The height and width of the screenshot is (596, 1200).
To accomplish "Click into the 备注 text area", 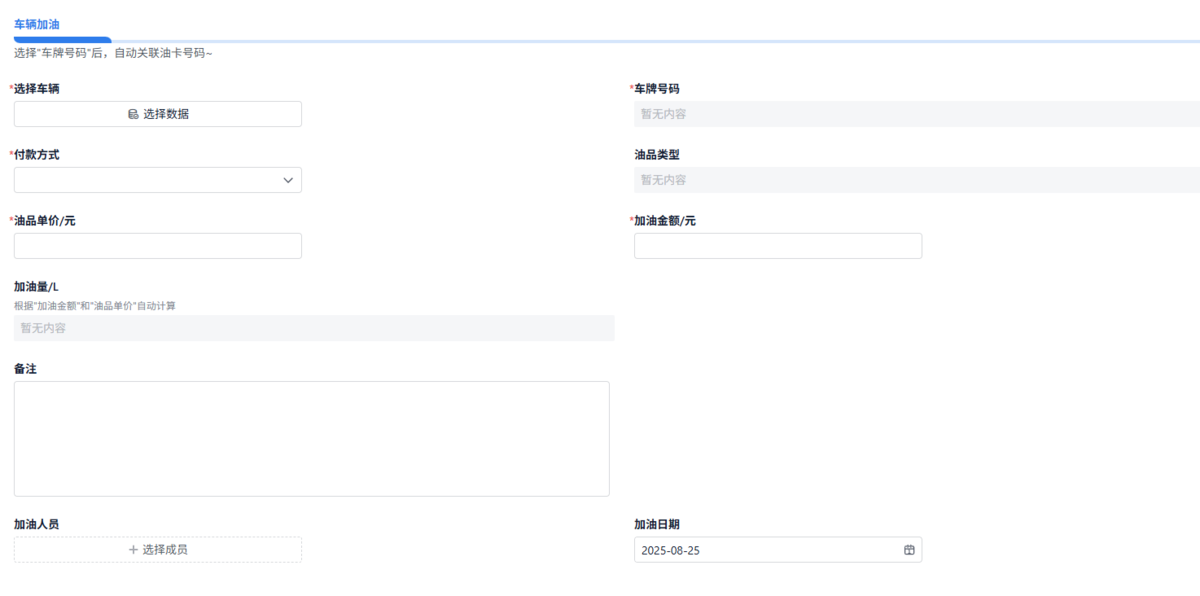I will coord(312,439).
